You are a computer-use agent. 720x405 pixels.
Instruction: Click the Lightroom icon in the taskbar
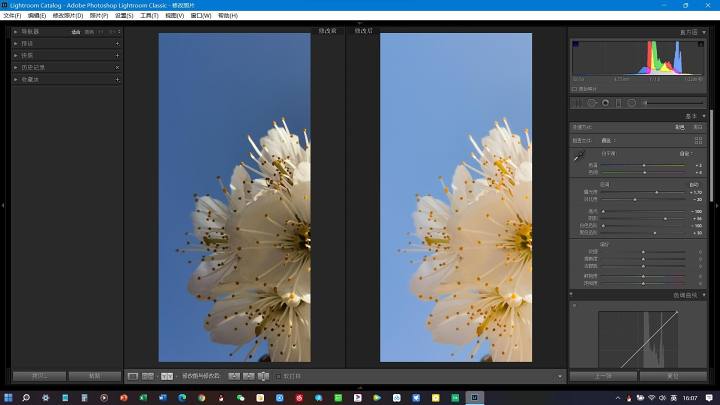(474, 398)
